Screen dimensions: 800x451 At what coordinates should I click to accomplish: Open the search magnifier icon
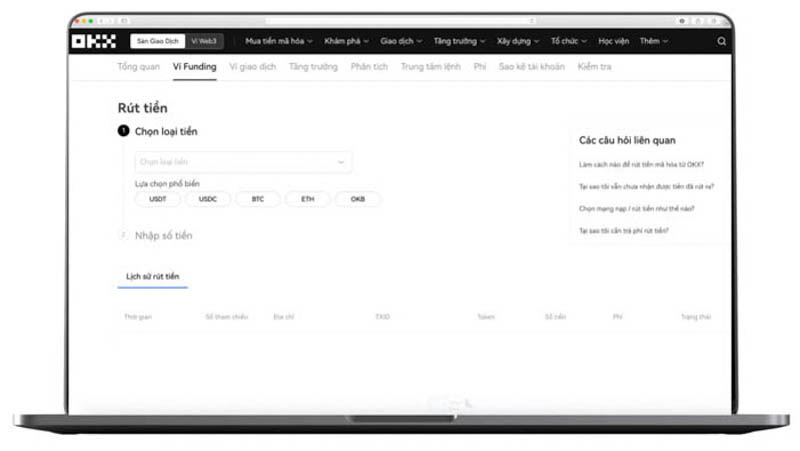[x=721, y=41]
